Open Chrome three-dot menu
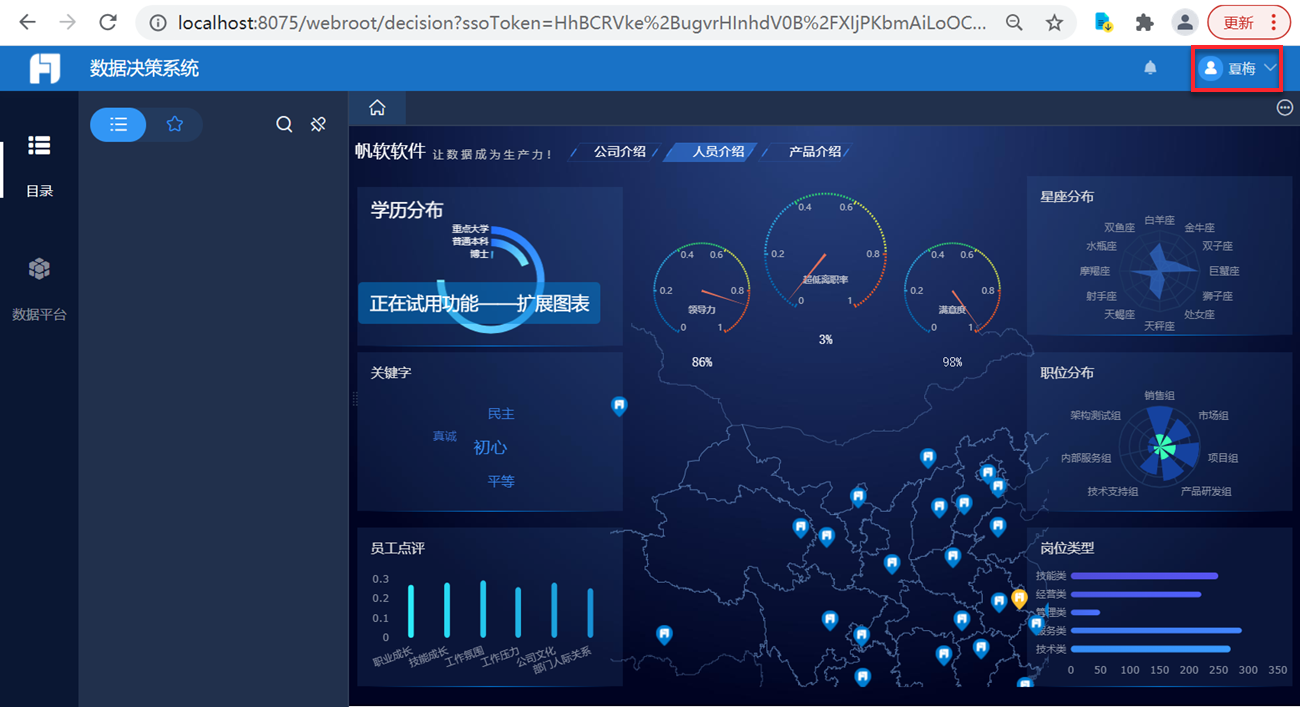The height and width of the screenshot is (707, 1300). click(1273, 22)
